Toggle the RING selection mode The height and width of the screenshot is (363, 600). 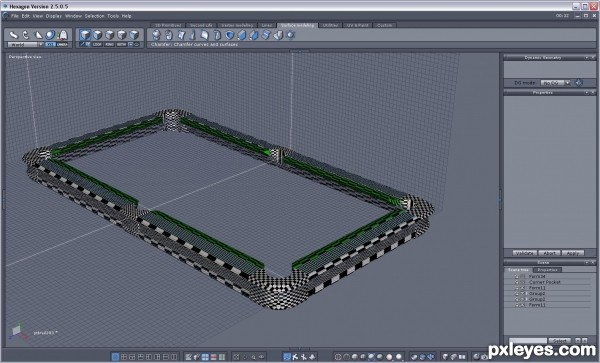[109, 44]
